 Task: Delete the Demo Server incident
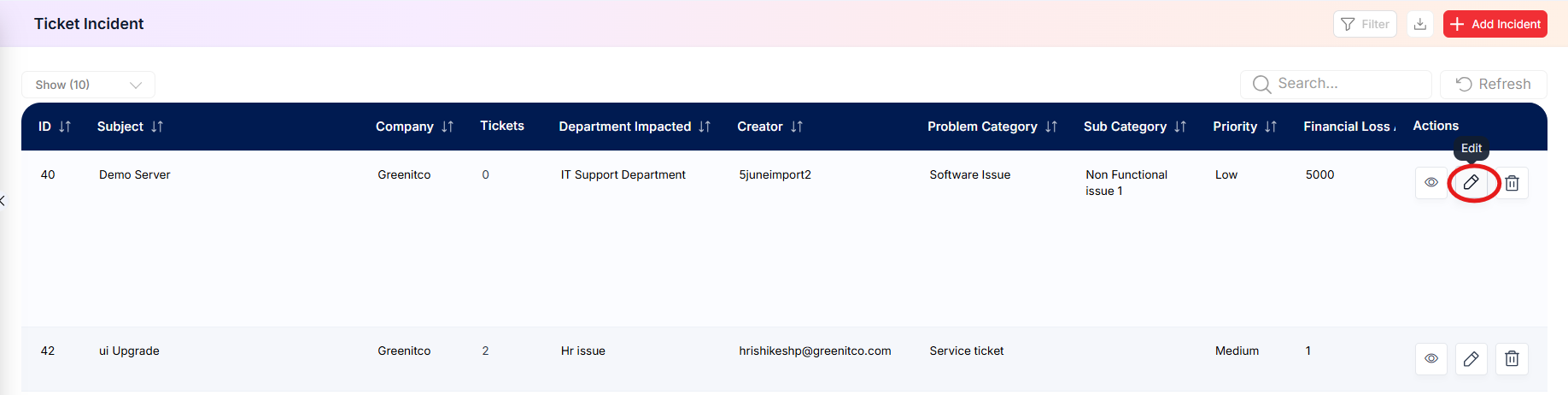[1512, 183]
